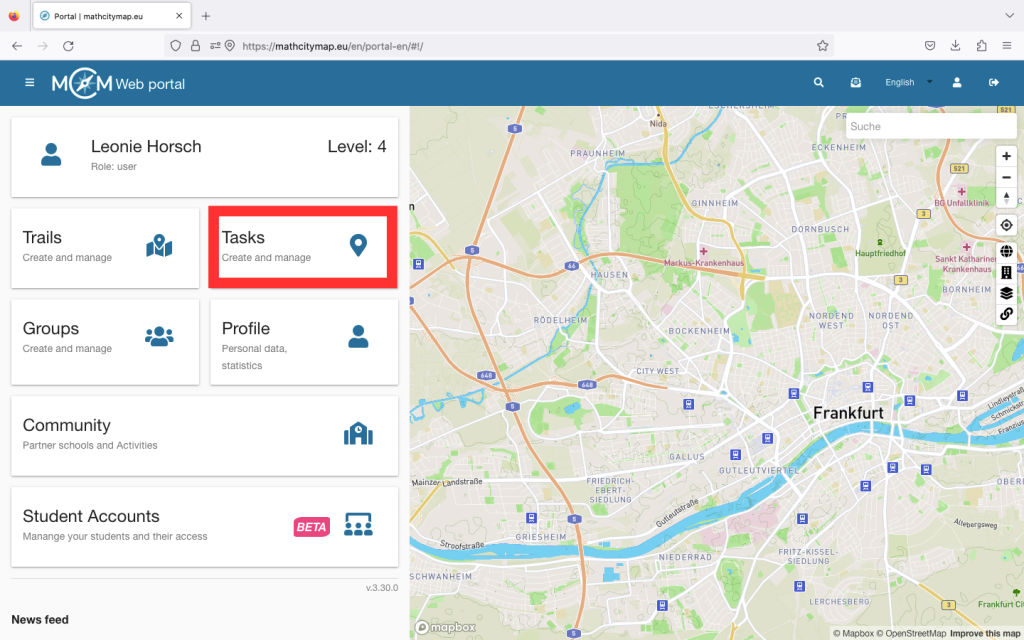Open the inbox icon in header

point(856,83)
